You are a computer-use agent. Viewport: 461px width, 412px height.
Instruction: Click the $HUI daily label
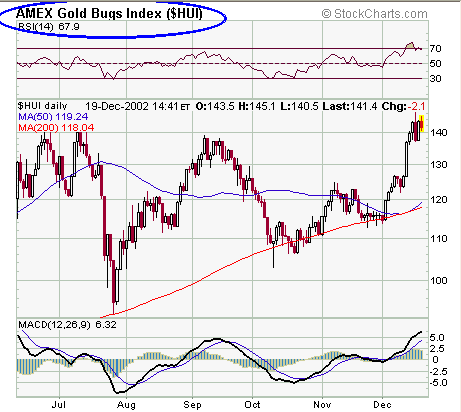click(42, 106)
